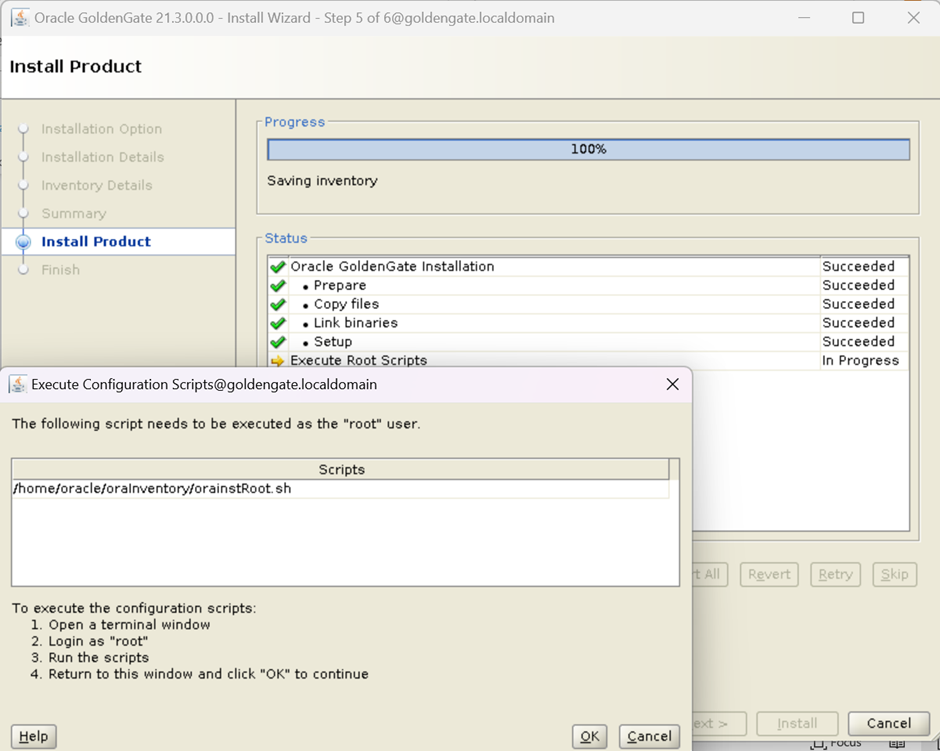Cancel the Install Wizard
The width and height of the screenshot is (940, 751).
[x=888, y=723]
